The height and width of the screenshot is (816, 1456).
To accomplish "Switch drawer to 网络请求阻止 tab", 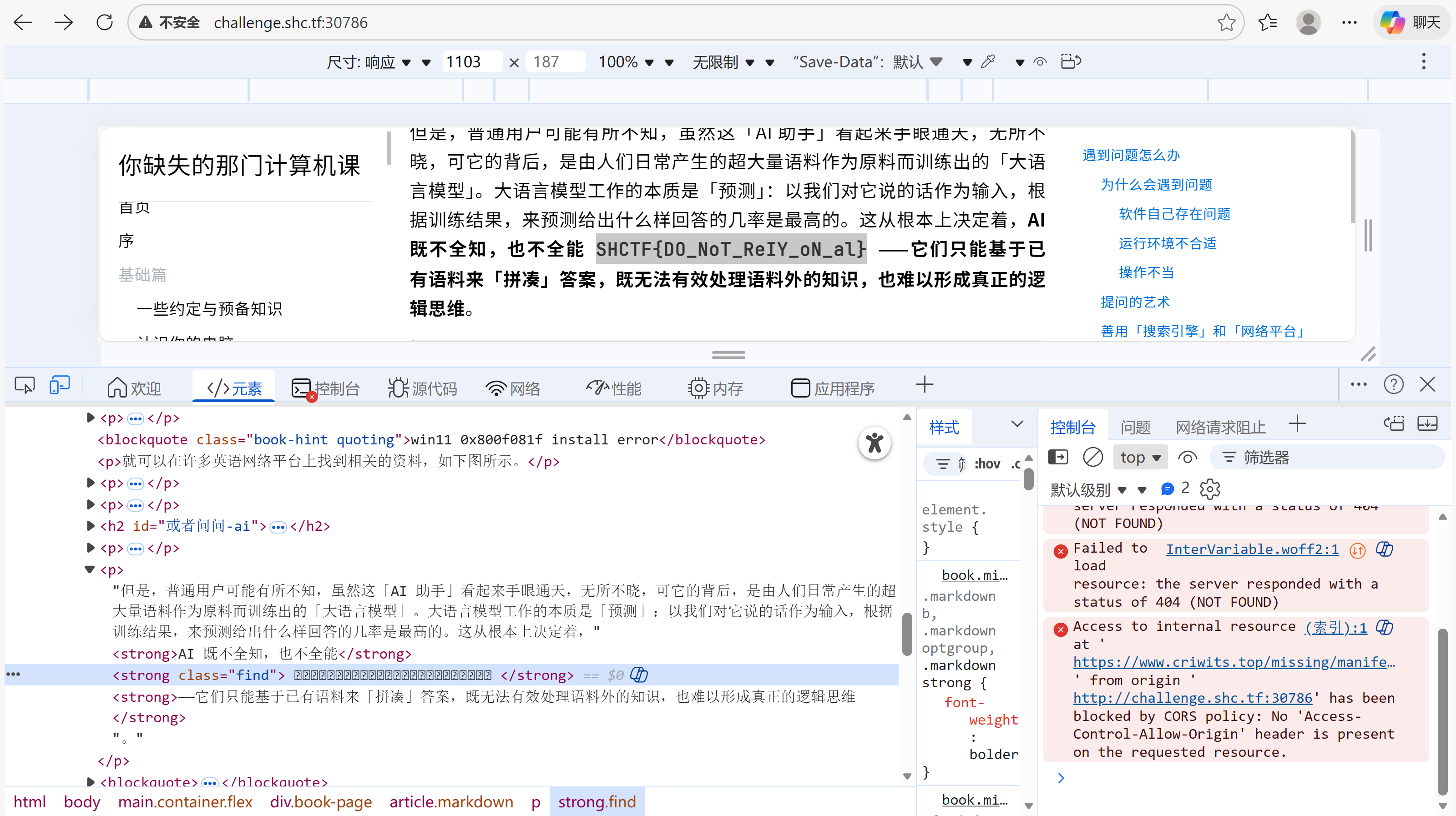I will click(1220, 427).
